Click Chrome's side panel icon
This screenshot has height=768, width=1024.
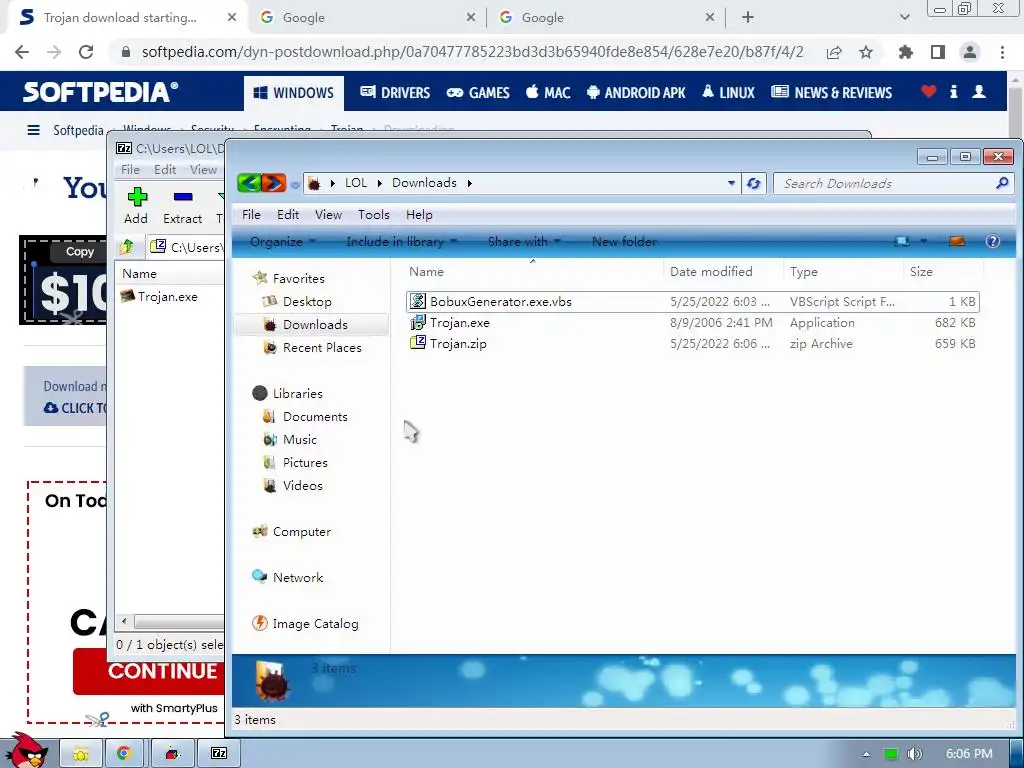[x=938, y=52]
